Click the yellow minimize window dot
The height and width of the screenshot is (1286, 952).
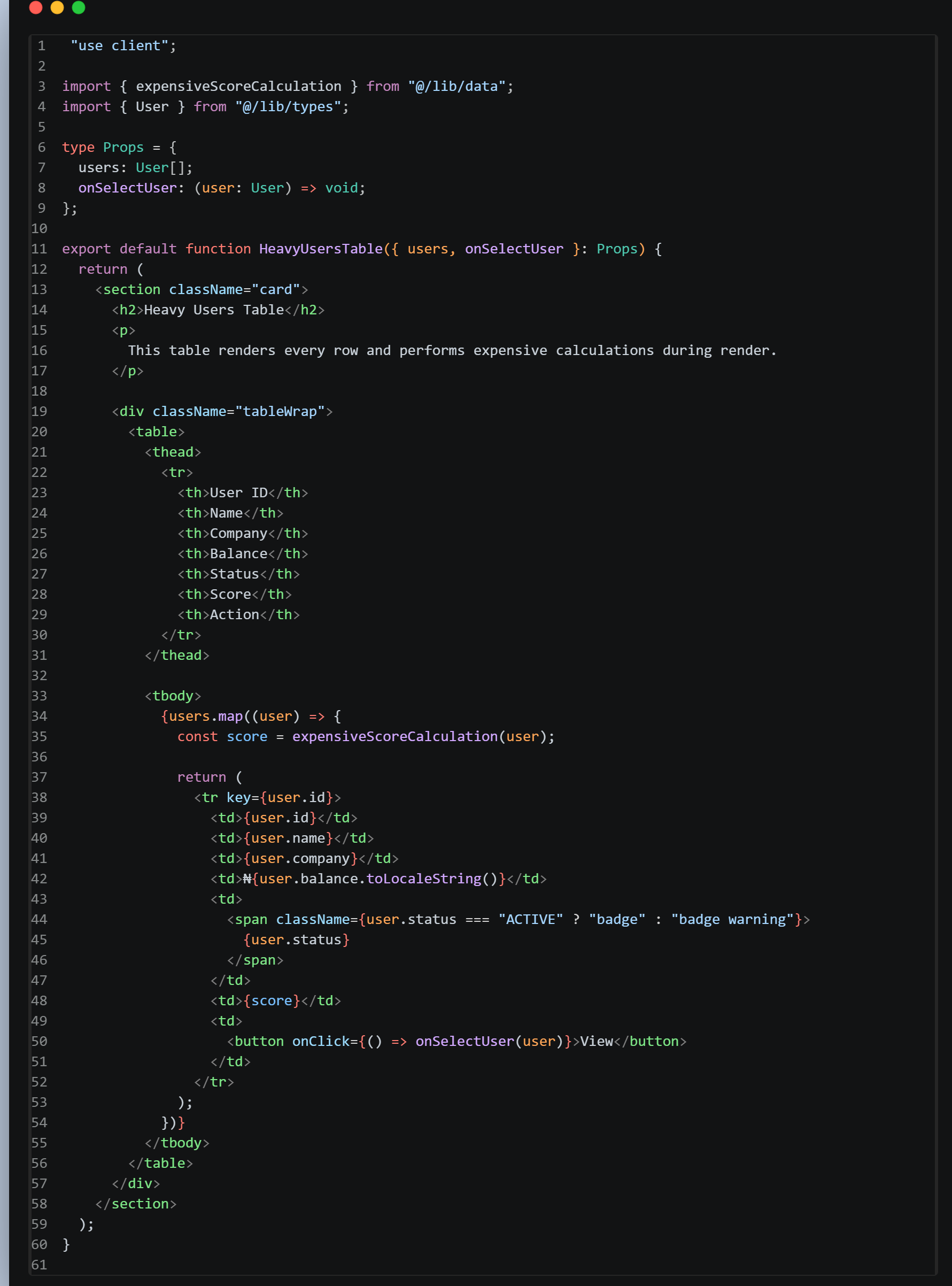[57, 7]
